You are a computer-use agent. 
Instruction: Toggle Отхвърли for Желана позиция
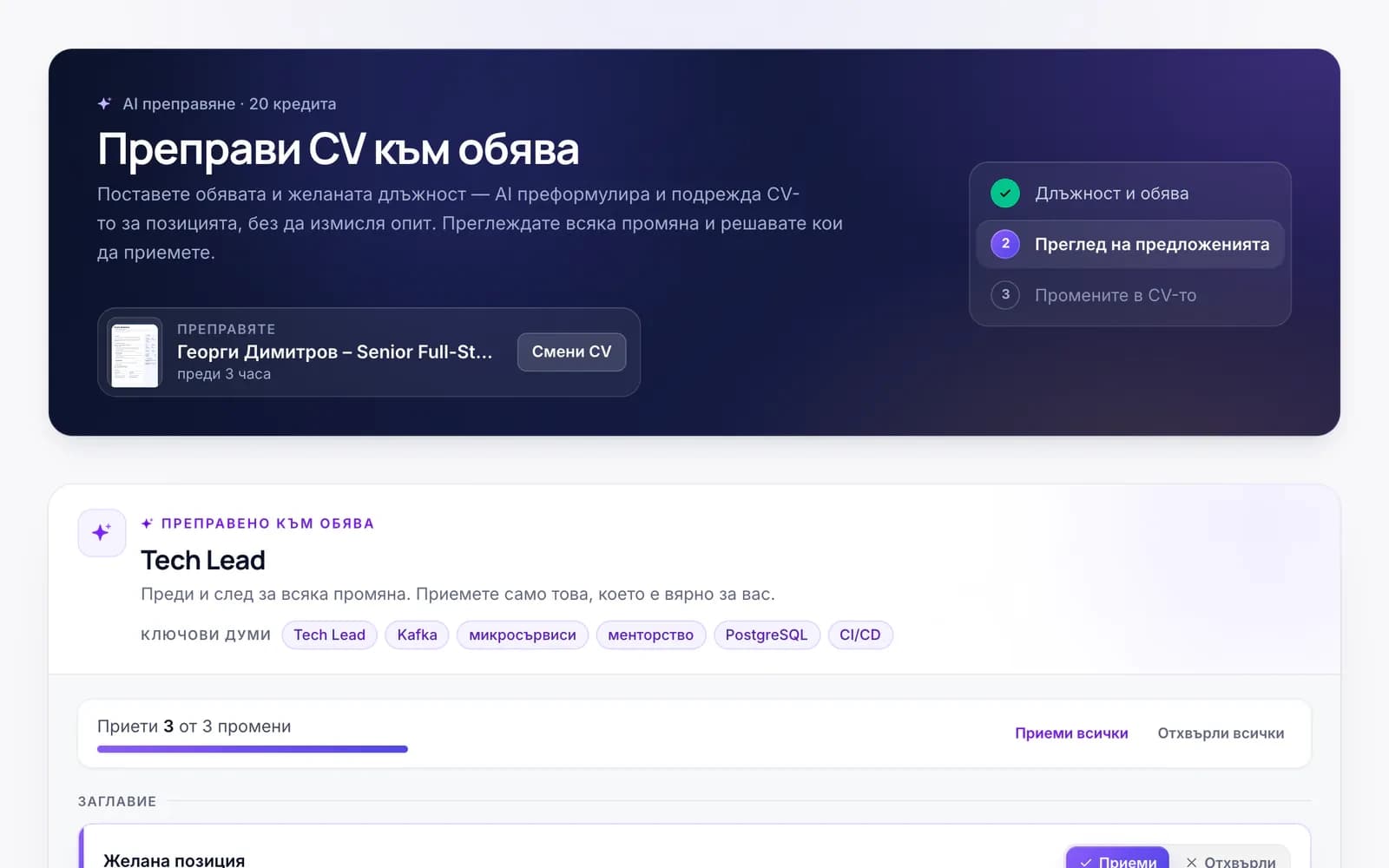pyautogui.click(x=1230, y=859)
